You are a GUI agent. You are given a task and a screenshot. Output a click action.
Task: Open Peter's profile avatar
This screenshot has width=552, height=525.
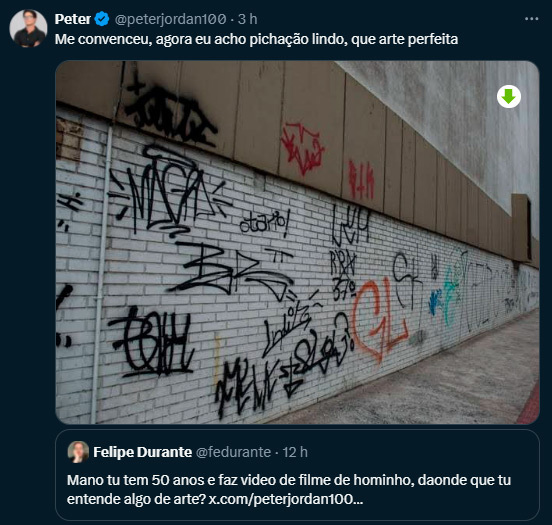[28, 28]
